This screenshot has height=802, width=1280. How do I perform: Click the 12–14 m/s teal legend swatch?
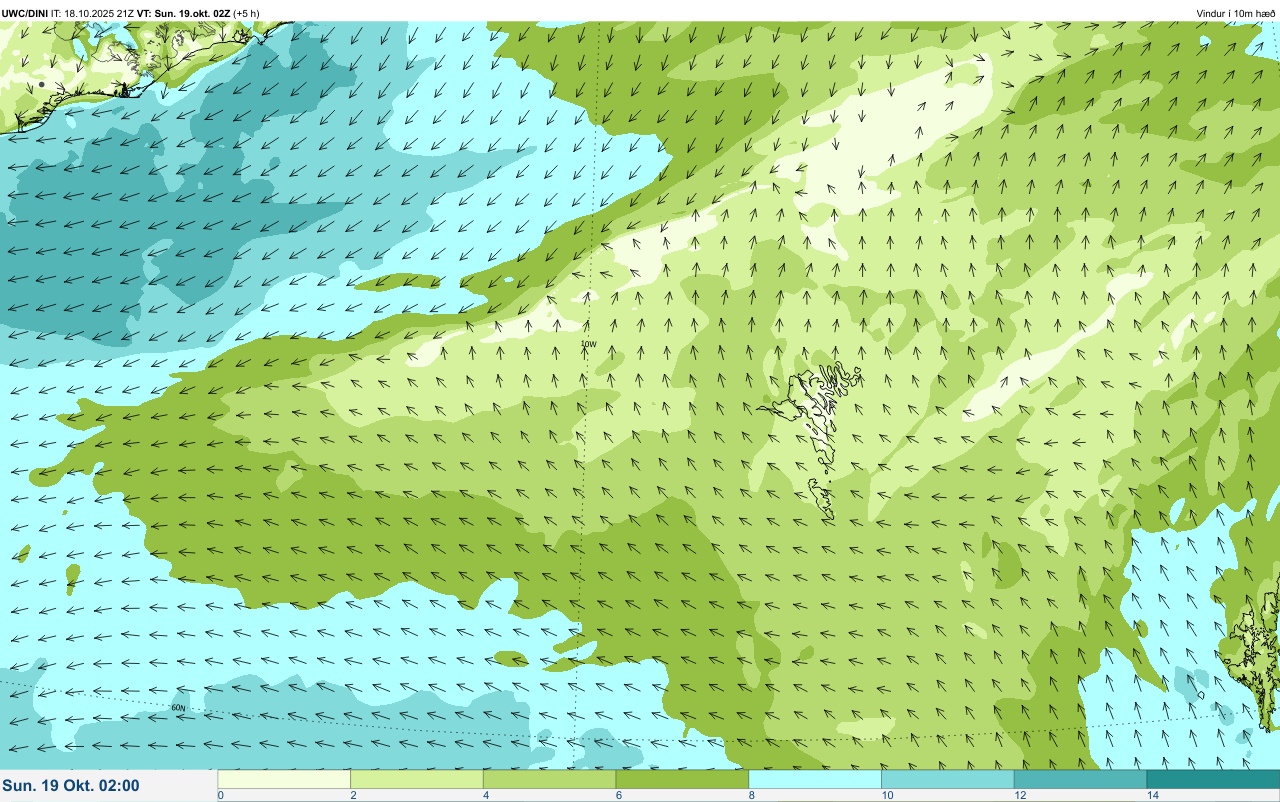[x=1080, y=779]
